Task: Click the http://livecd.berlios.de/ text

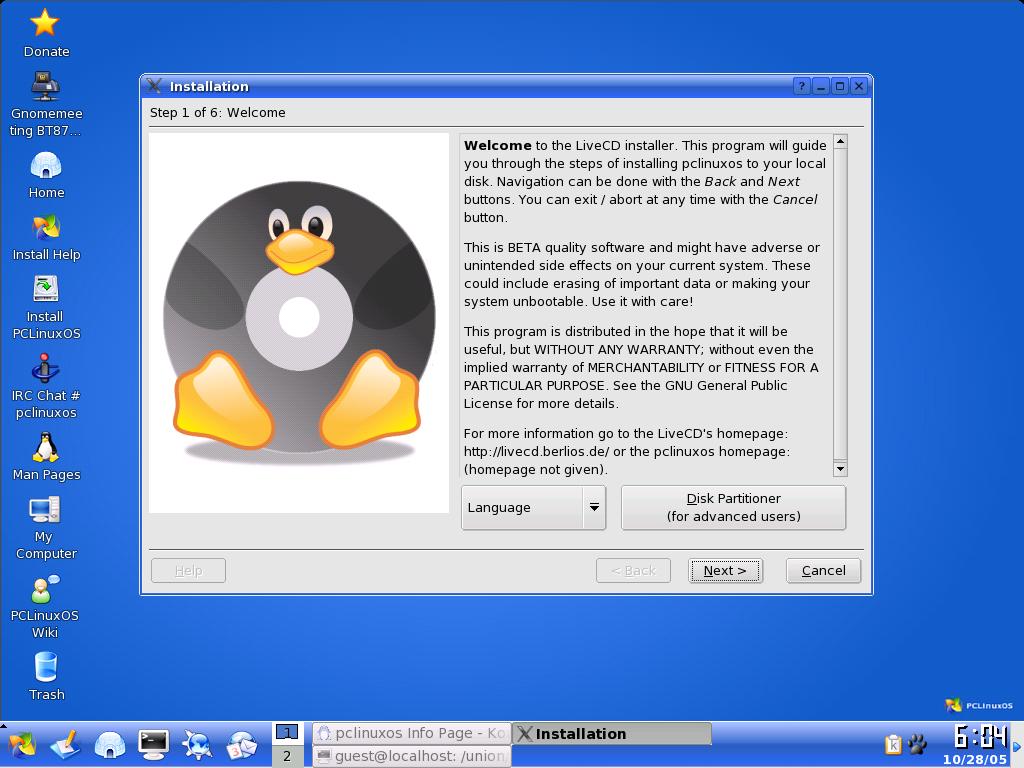Action: pos(536,451)
